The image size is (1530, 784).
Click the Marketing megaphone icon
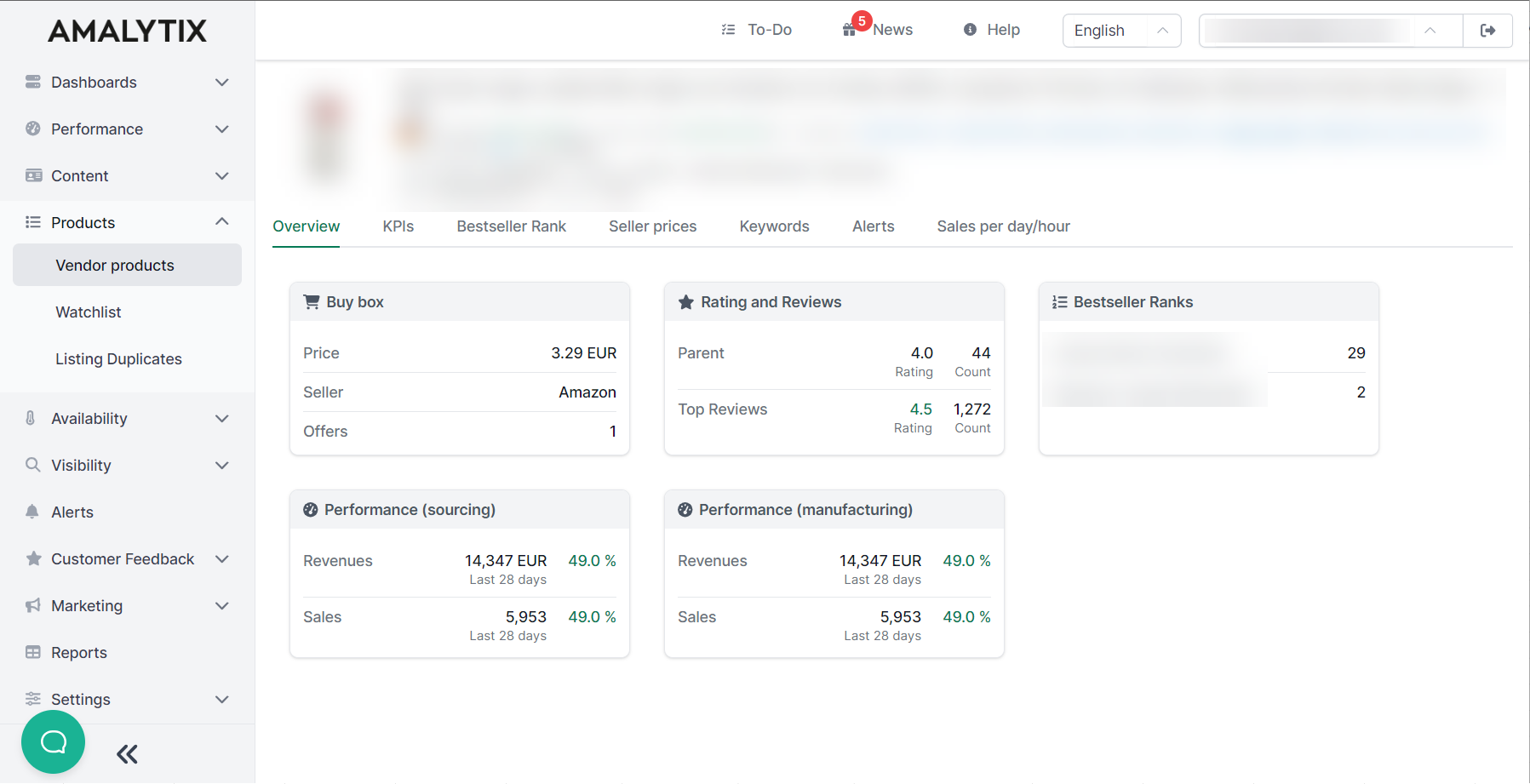click(x=33, y=605)
